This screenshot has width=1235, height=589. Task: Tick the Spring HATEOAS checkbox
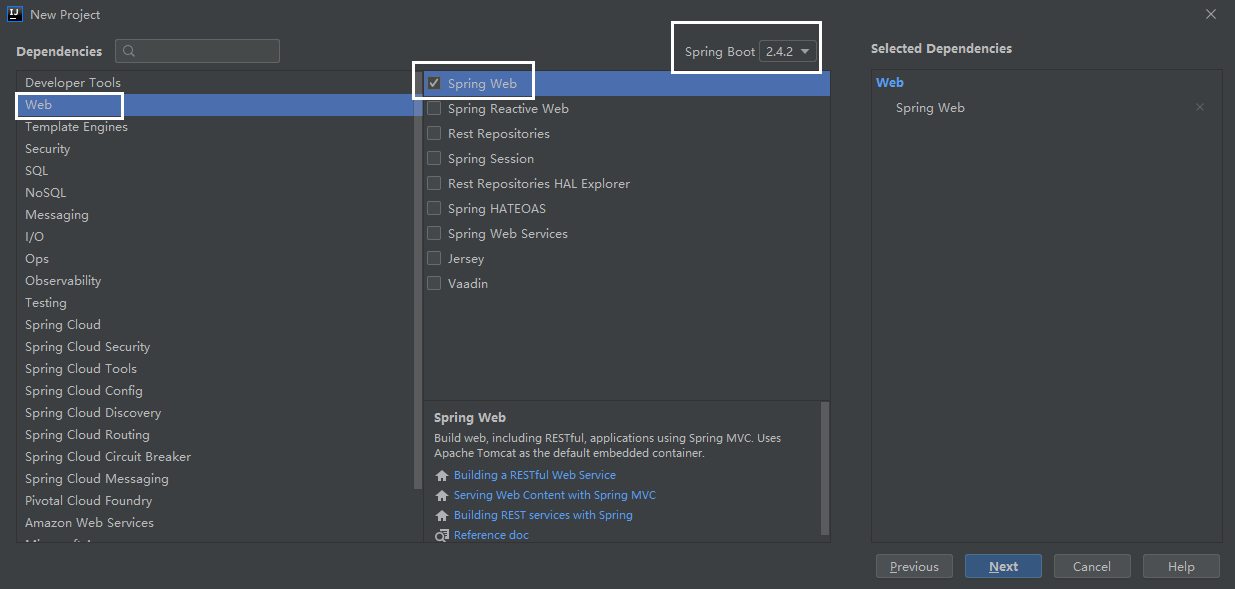[x=434, y=209]
